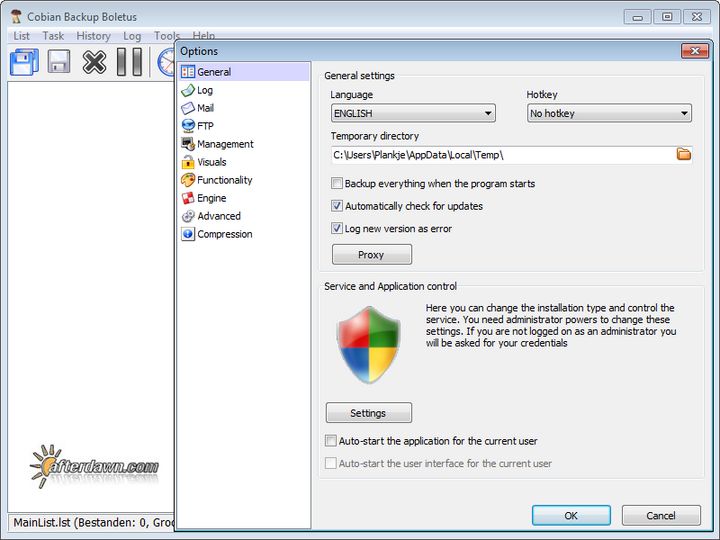Screen dimensions: 720x540
Task: Click the Temporary directory path field
Action: [502, 155]
